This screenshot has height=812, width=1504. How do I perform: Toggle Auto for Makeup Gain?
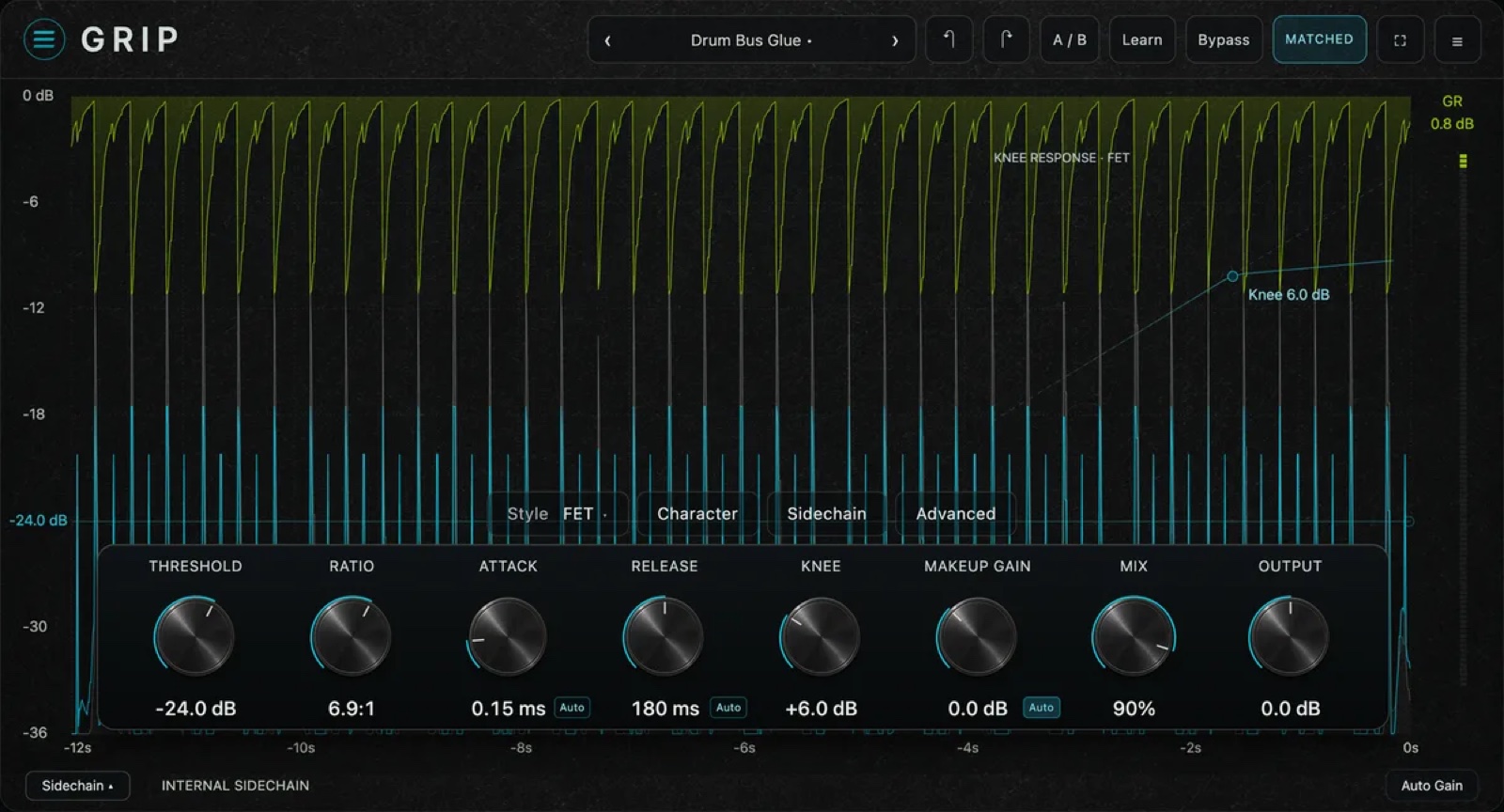[1042, 708]
